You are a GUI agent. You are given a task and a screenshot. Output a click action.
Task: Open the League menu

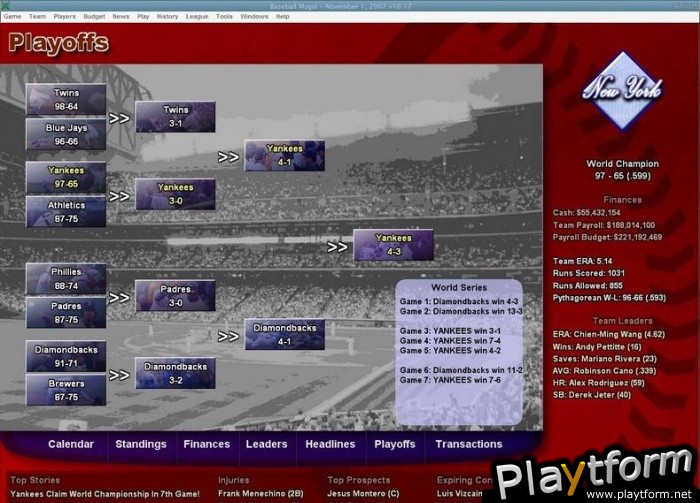tap(197, 17)
